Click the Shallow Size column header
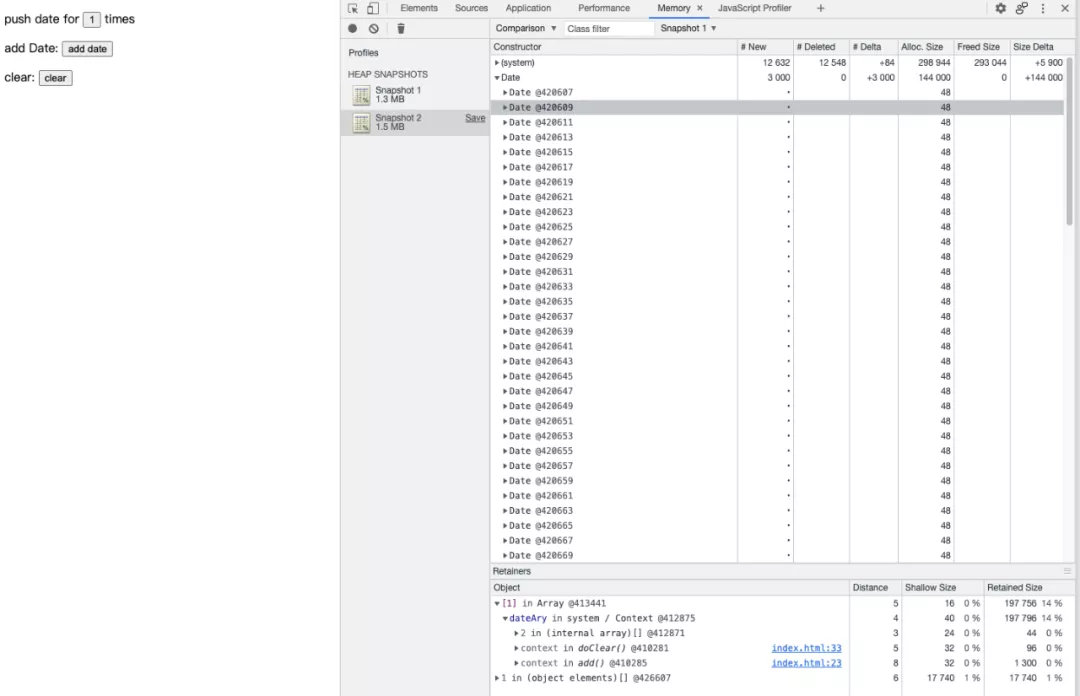 [941, 588]
